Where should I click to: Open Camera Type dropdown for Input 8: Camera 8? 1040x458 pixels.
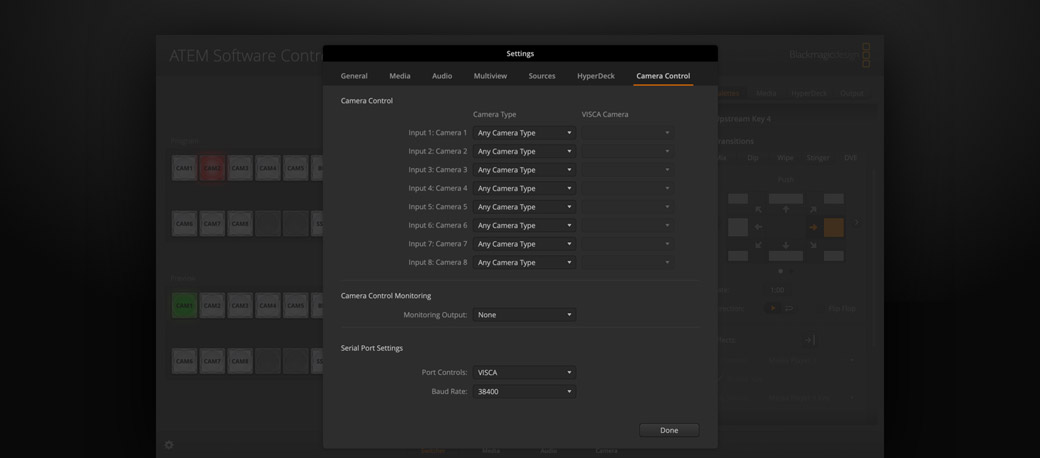point(524,262)
